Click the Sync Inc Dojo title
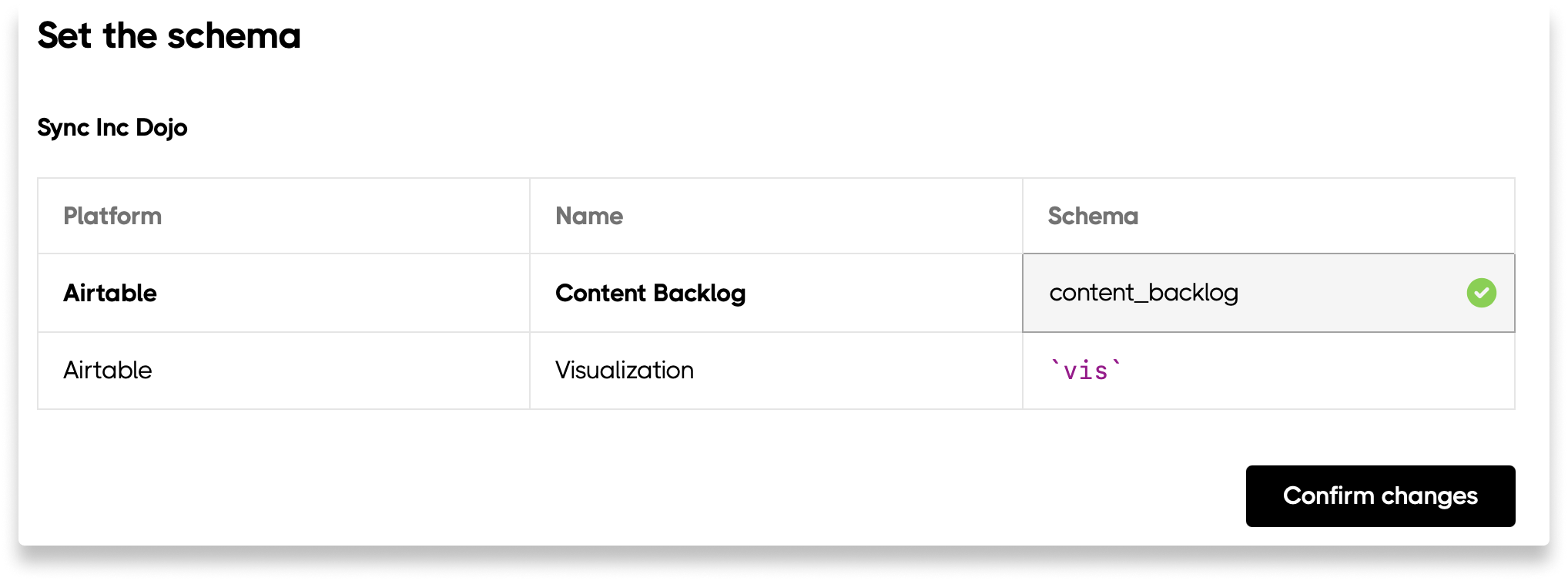Image resolution: width=1568 pixels, height=581 pixels. [112, 127]
